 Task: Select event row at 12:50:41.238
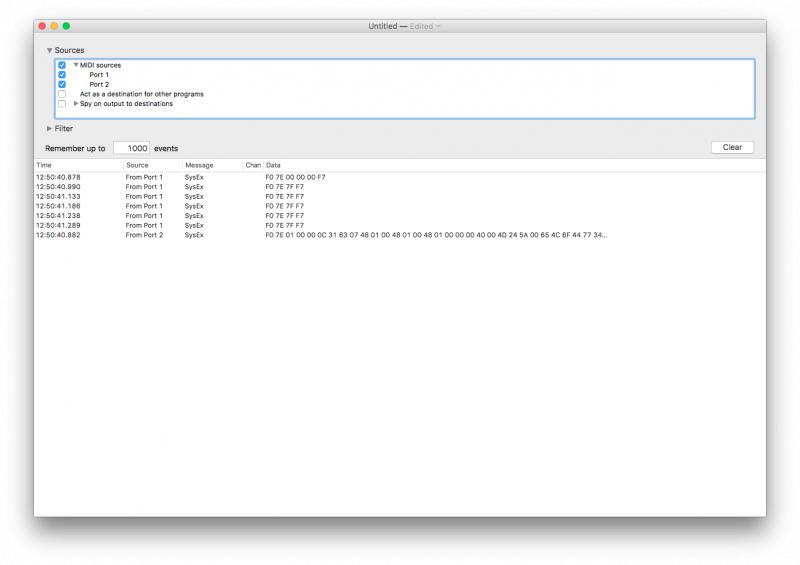[x=400, y=216]
